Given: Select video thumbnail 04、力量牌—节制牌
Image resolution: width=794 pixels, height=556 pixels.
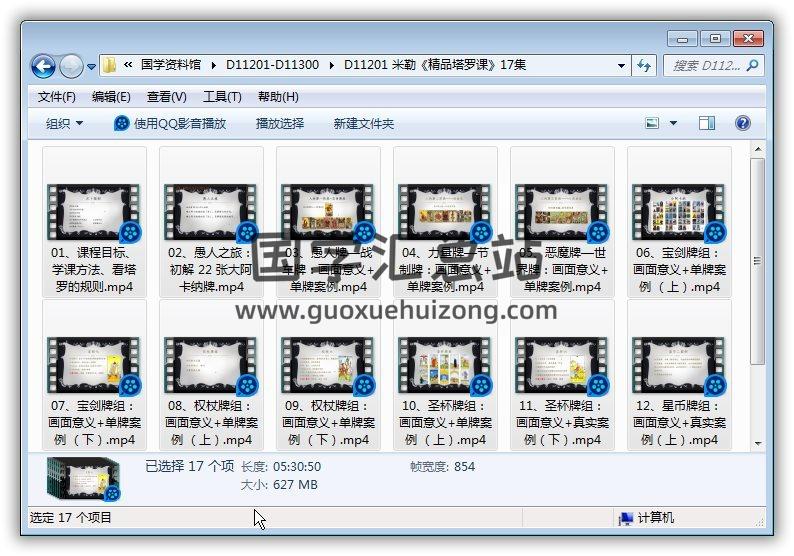Looking at the screenshot, I should (445, 212).
